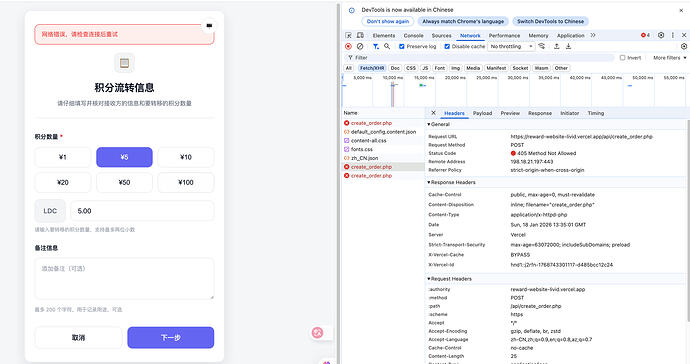
Task: Open network conditions icon
Action: click(542, 46)
